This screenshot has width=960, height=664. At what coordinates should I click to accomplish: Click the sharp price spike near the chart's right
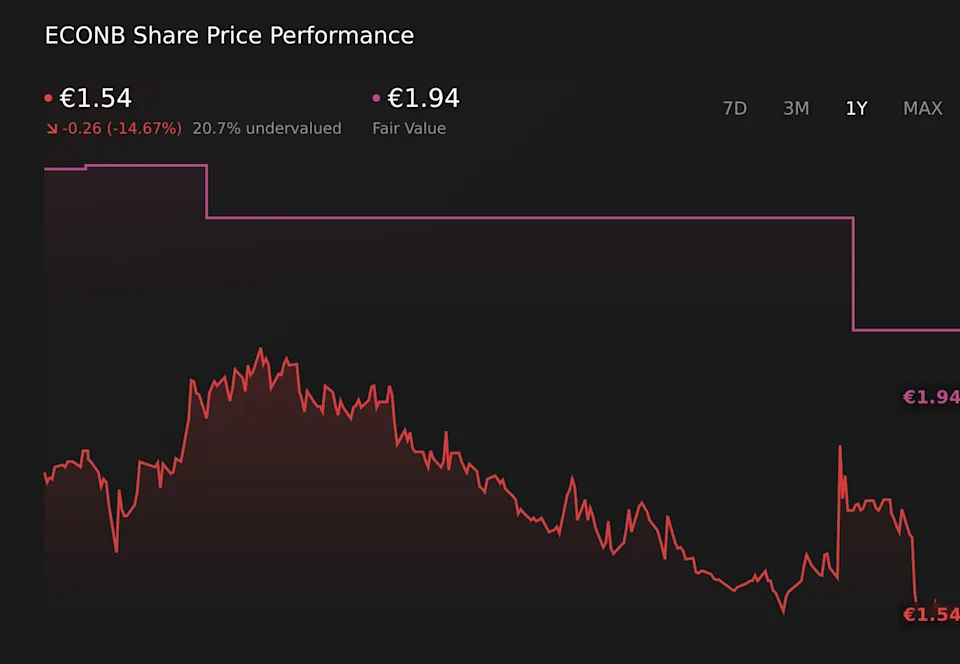[x=840, y=448]
